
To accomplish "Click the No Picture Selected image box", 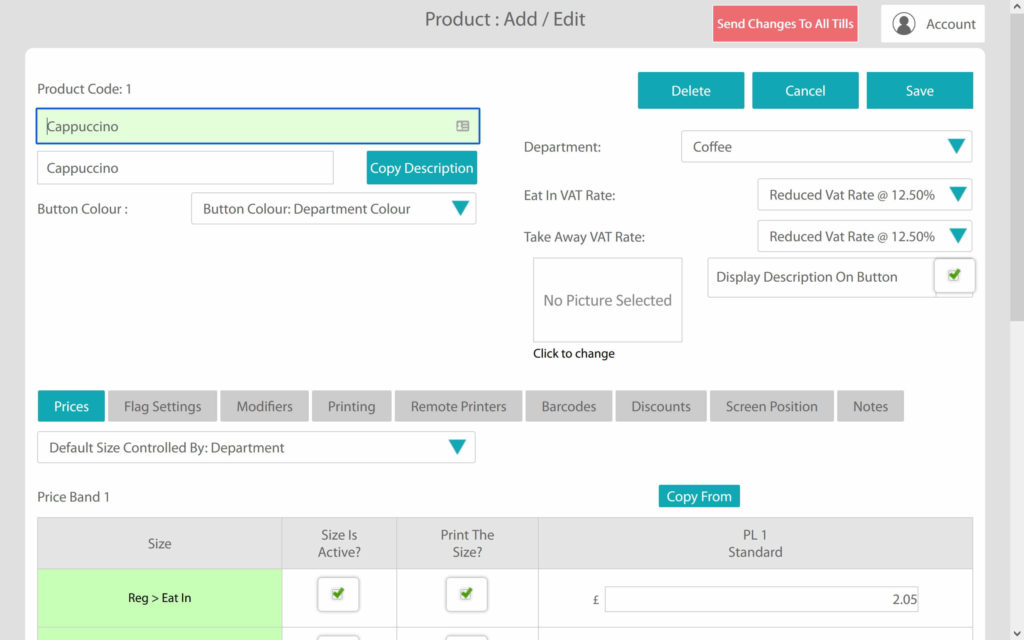I will (607, 300).
